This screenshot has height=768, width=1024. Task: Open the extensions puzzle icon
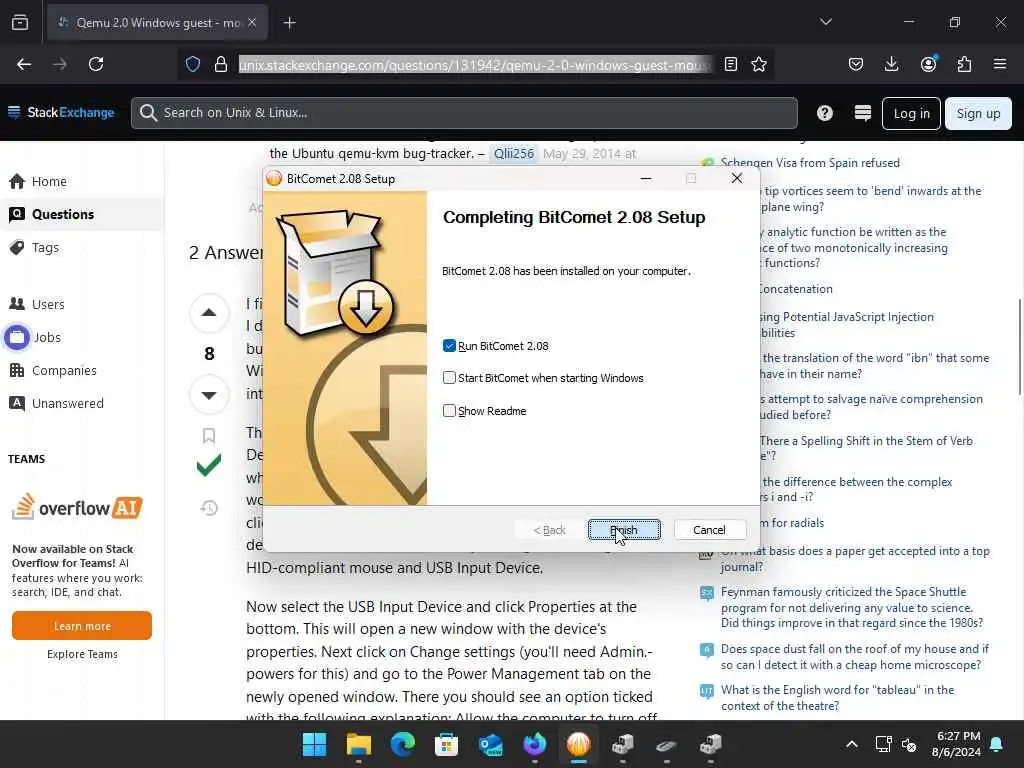(964, 64)
